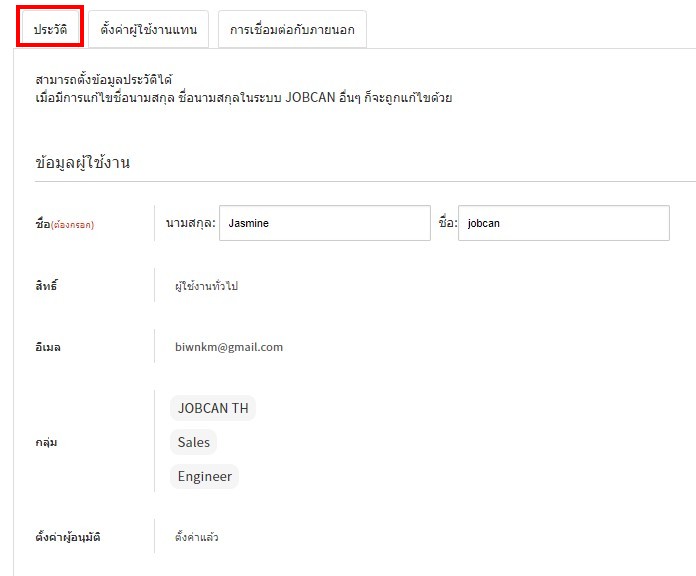Choose the Engineer group tag
The height and width of the screenshot is (576, 696).
[x=204, y=476]
